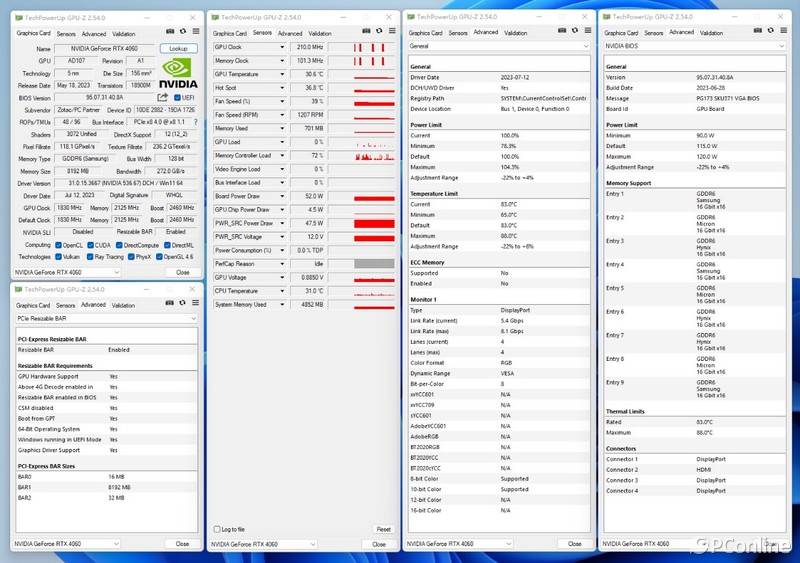Open hamburger menu in General Advanced window

point(588,31)
